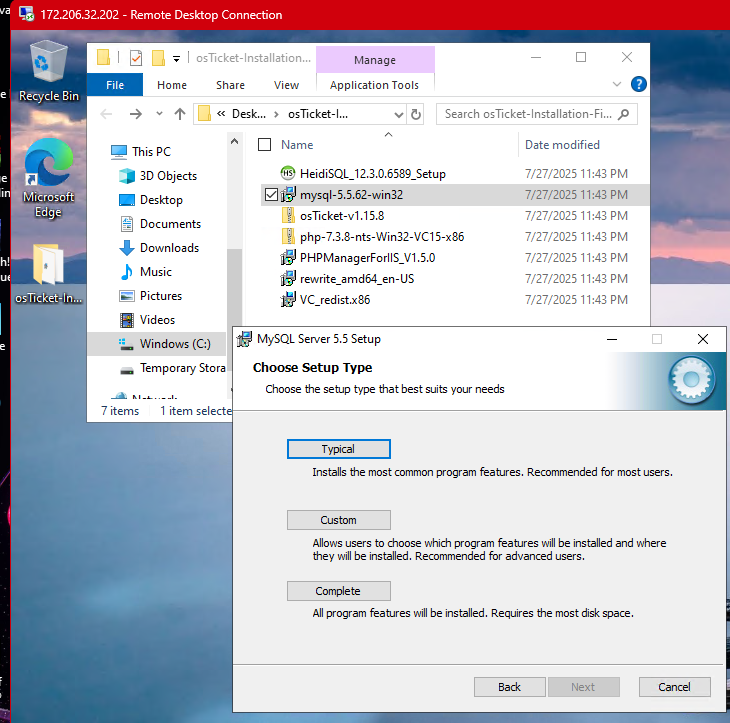Image resolution: width=730 pixels, height=723 pixels.
Task: Click search magnifier icon in Explorer
Action: pyautogui.click(x=623, y=114)
